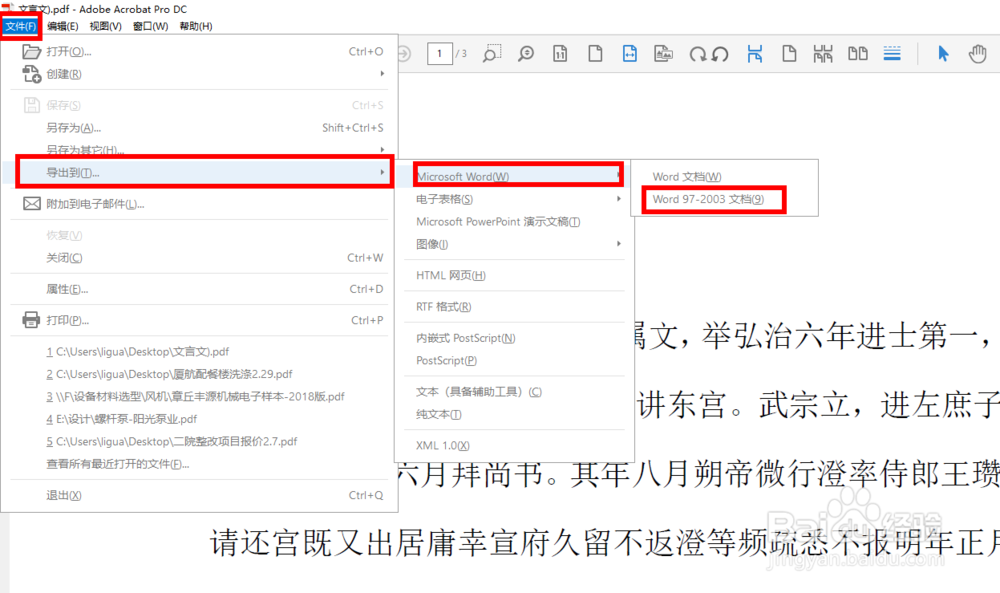Select XML 1.0(X) export option
This screenshot has width=1000, height=593.
click(515, 445)
